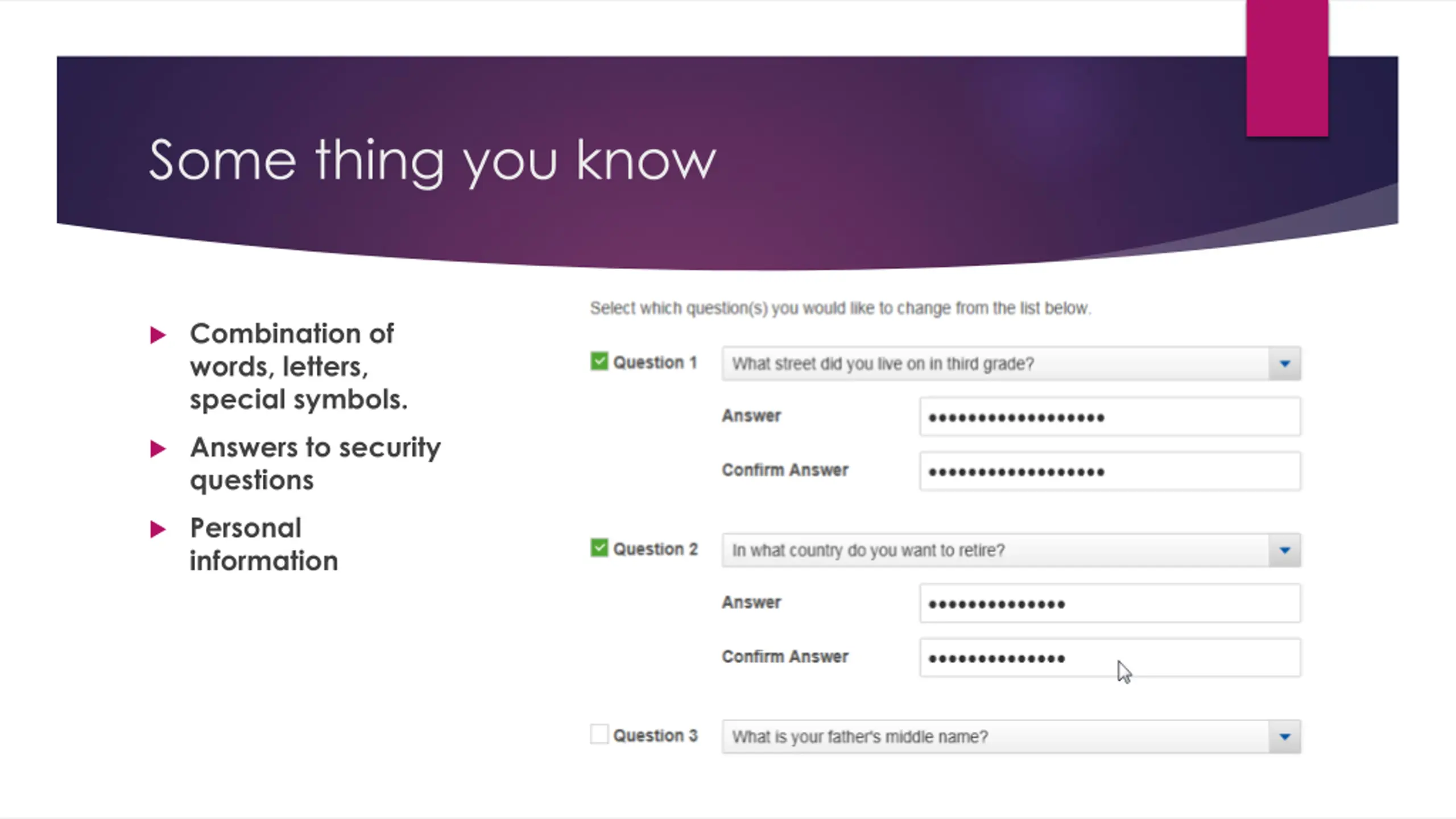
Task: Uncheck the Question 2 checkbox
Action: point(599,548)
